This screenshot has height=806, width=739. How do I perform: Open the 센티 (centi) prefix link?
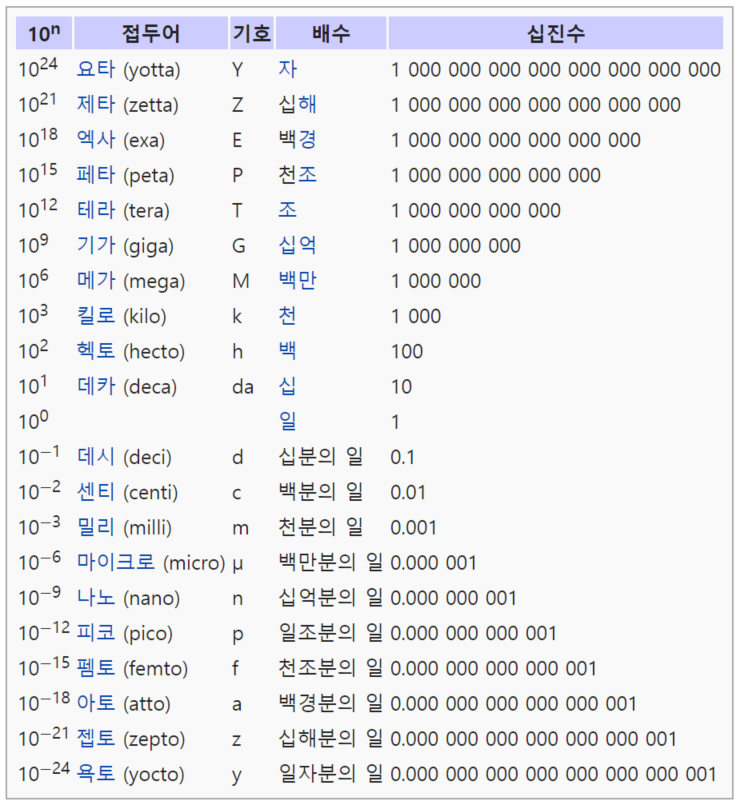coord(96,492)
